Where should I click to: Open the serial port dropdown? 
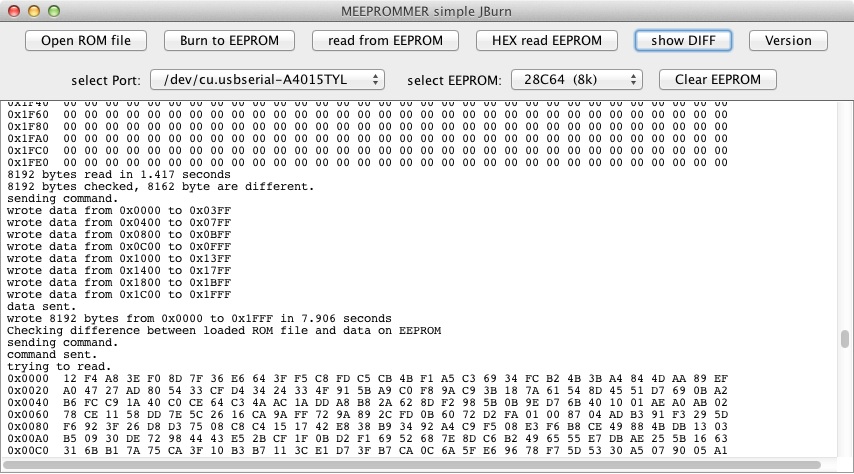(x=267, y=79)
